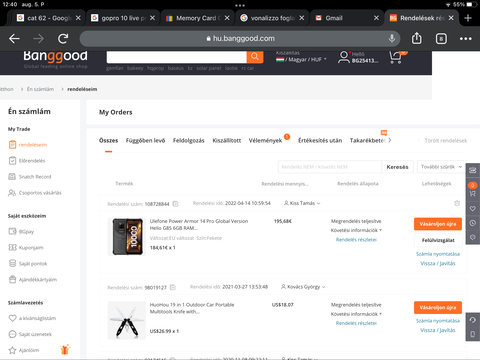
Task: Open the share sheet icon
Action: (417, 38)
